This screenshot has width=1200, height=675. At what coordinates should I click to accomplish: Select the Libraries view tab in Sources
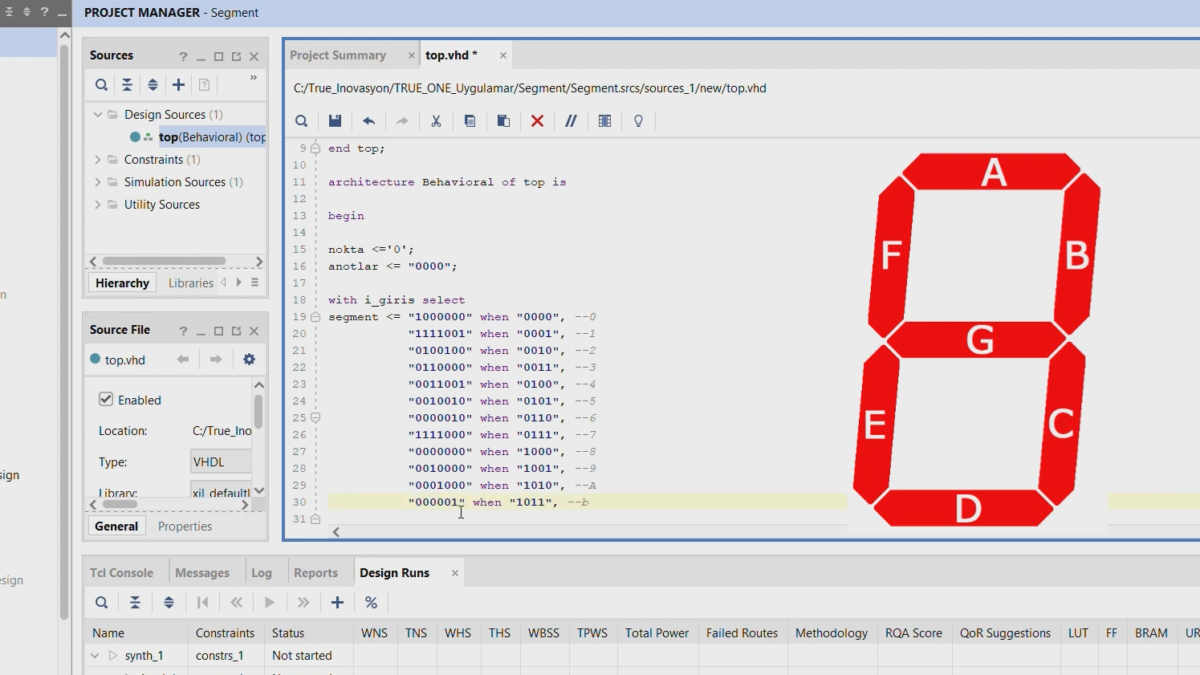click(191, 283)
